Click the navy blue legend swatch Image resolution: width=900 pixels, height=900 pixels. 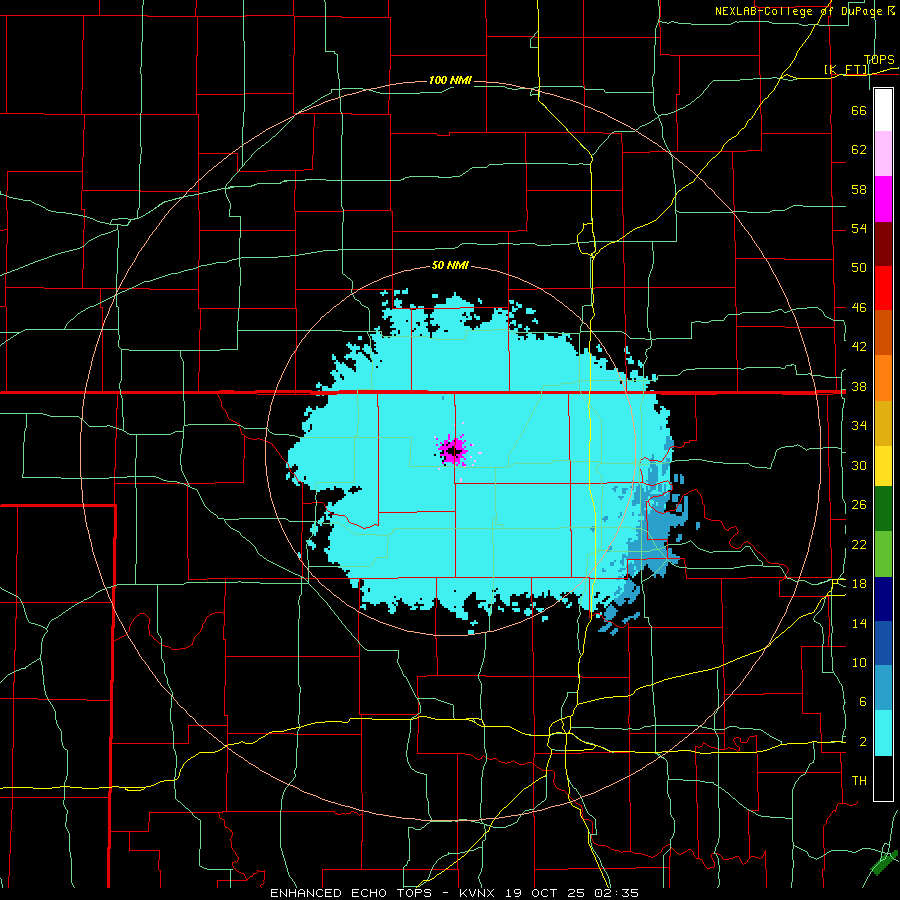pyautogui.click(x=883, y=599)
